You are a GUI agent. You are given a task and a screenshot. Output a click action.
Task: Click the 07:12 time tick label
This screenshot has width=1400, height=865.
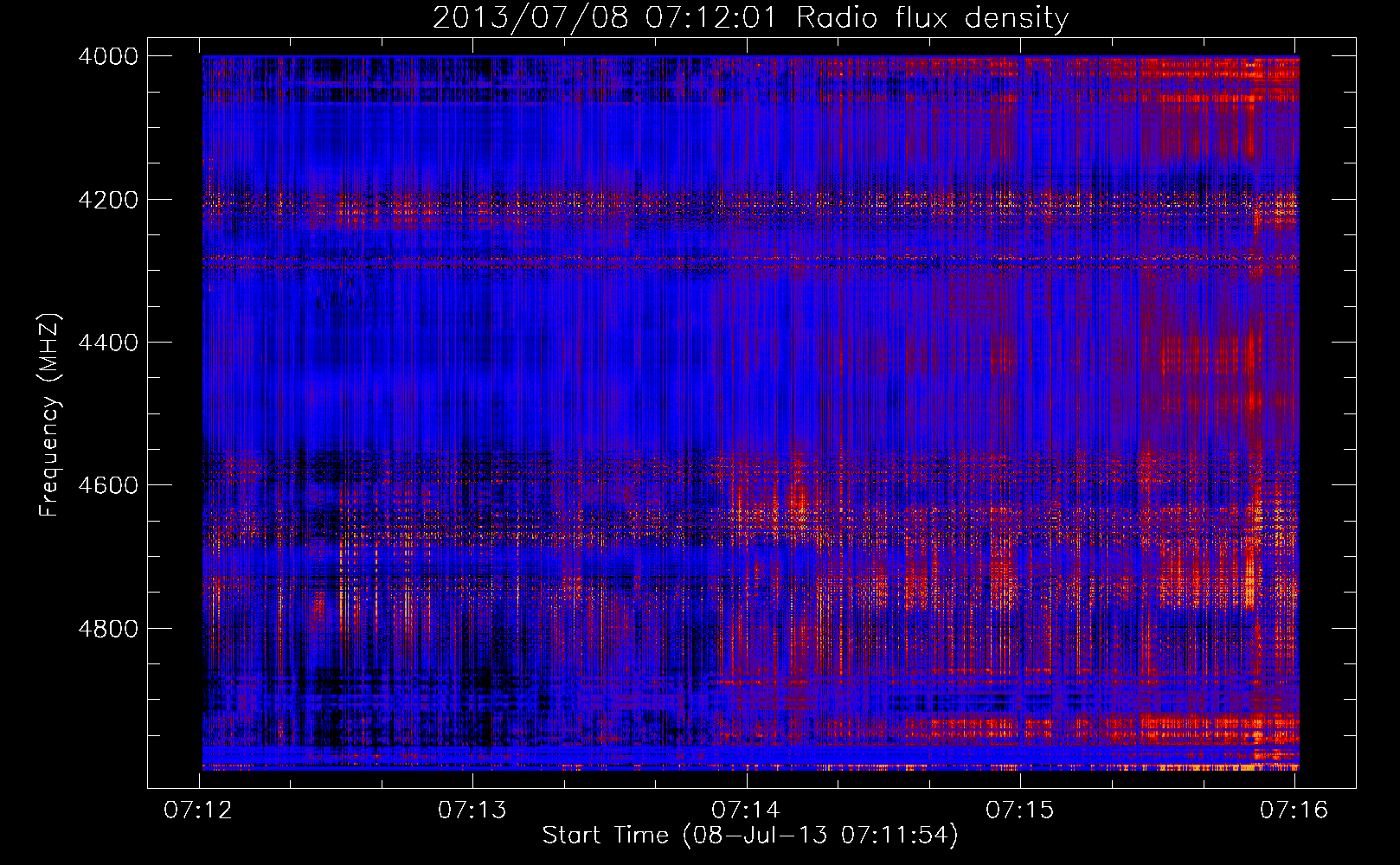(x=198, y=810)
